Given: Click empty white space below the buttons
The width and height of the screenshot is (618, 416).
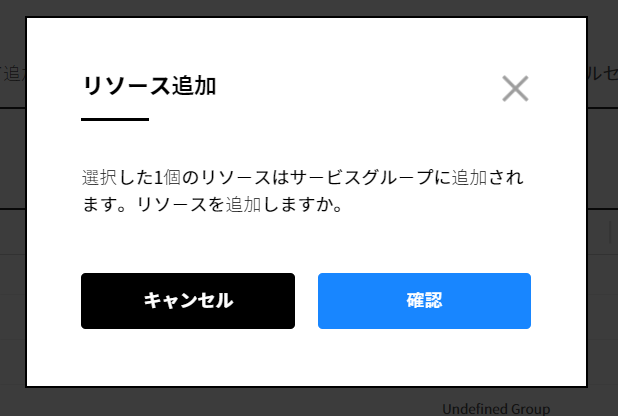Looking at the screenshot, I should point(306,357).
